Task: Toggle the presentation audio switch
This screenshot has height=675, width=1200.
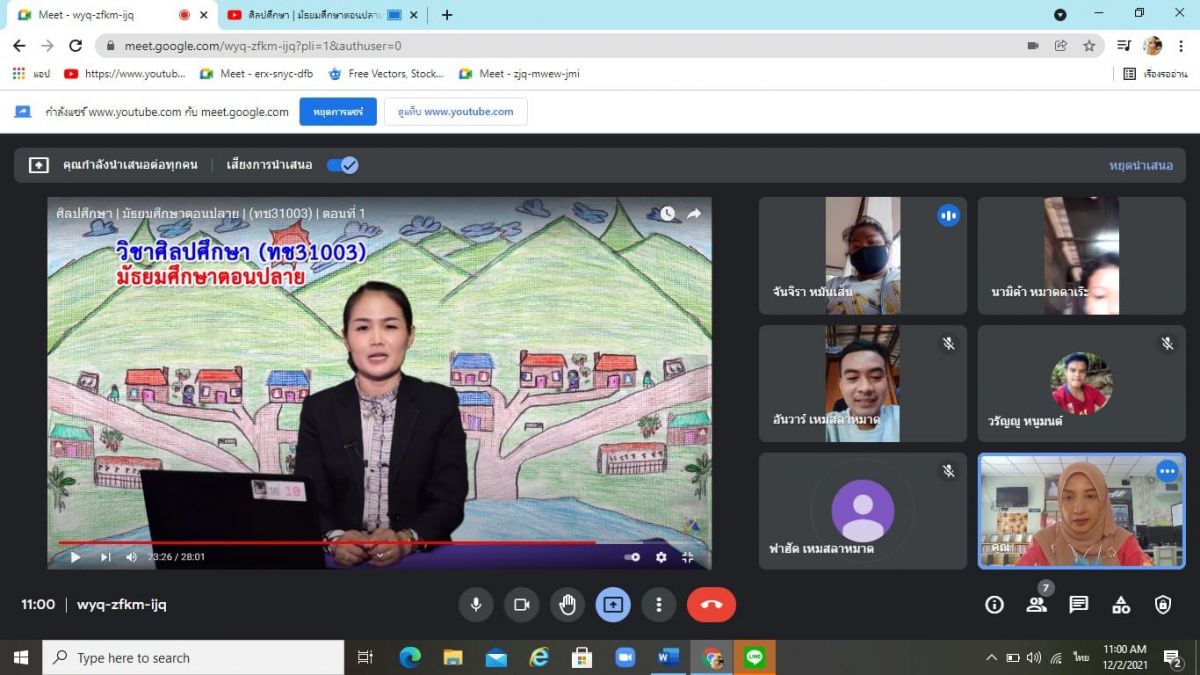Action: click(x=342, y=165)
